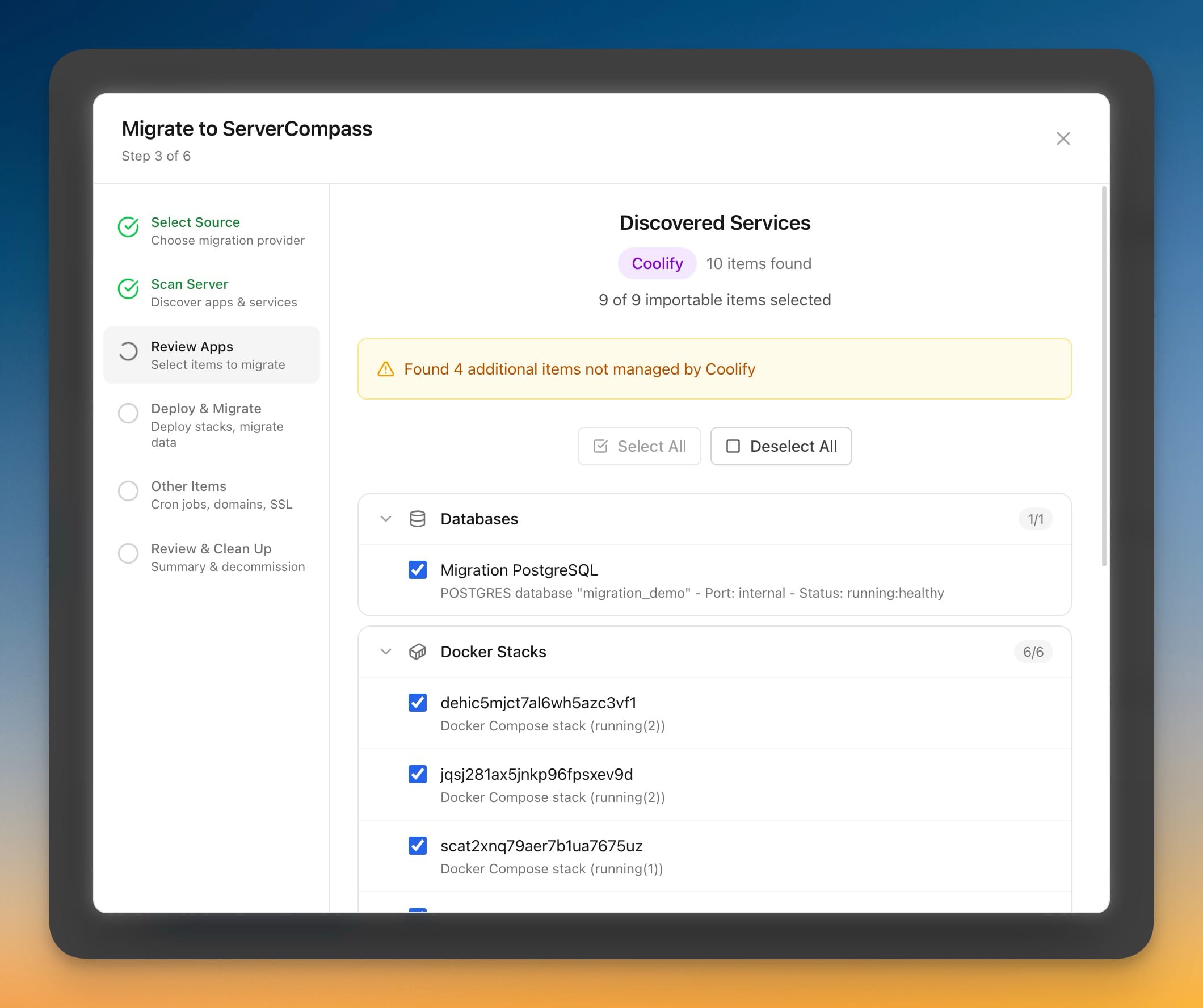Click the spinner icon beside Review Apps

click(x=128, y=351)
